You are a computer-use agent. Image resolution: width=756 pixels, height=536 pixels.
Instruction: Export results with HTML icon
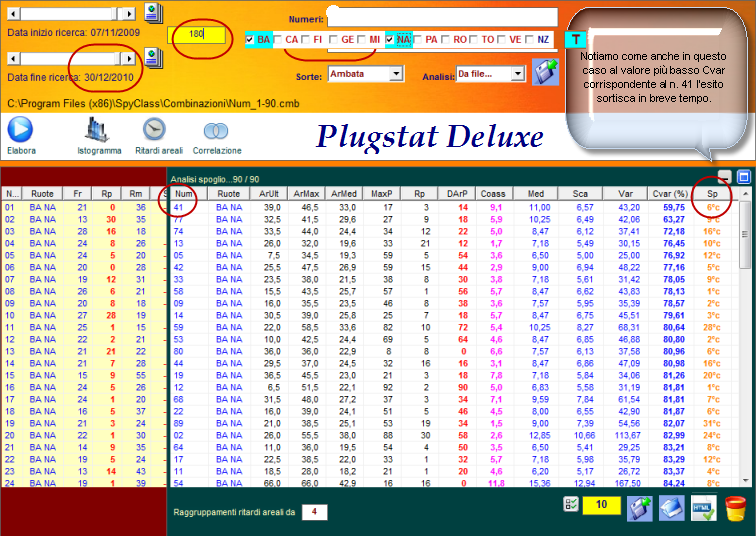[x=703, y=509]
